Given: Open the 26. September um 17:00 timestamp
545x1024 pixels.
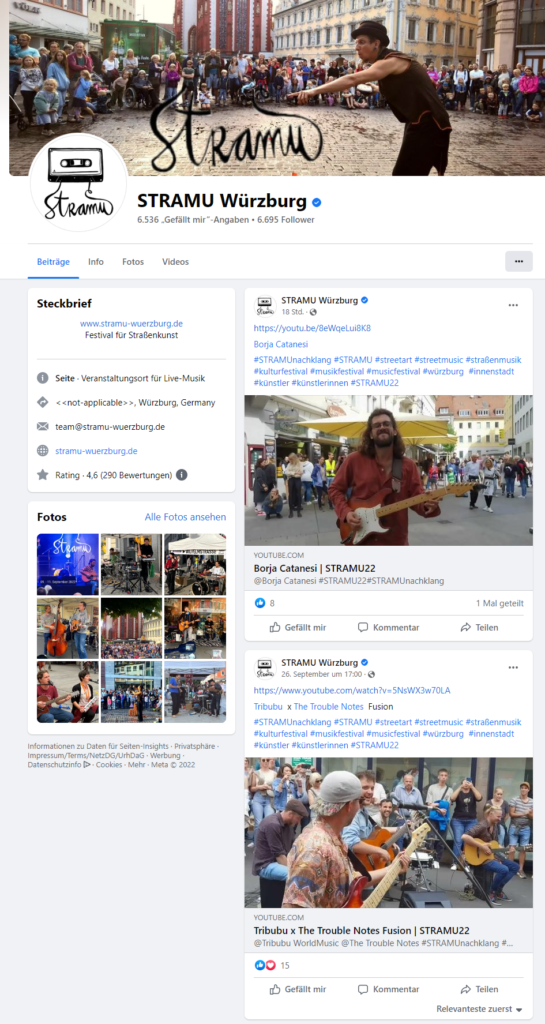Looking at the screenshot, I should (x=323, y=674).
